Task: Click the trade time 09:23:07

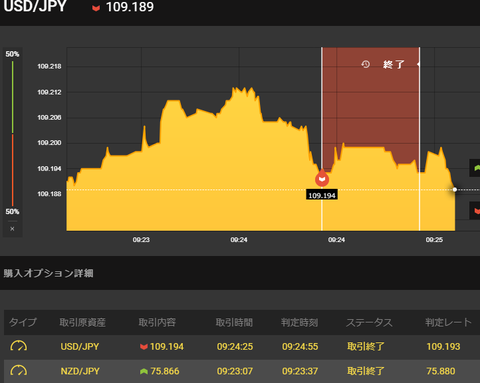Action: click(235, 371)
